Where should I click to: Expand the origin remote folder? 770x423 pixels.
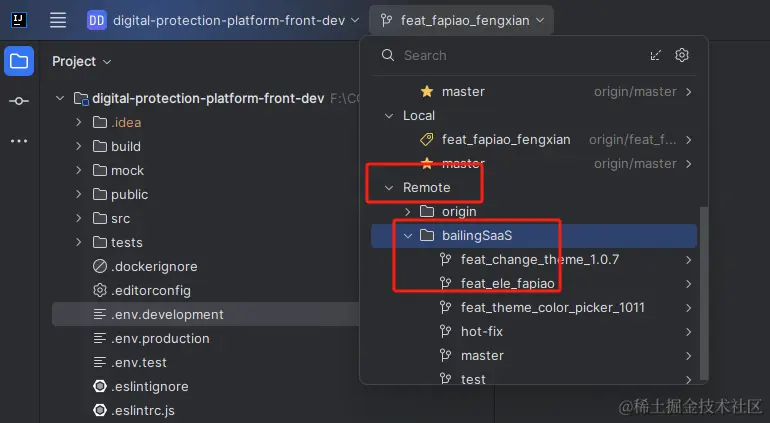coord(408,212)
